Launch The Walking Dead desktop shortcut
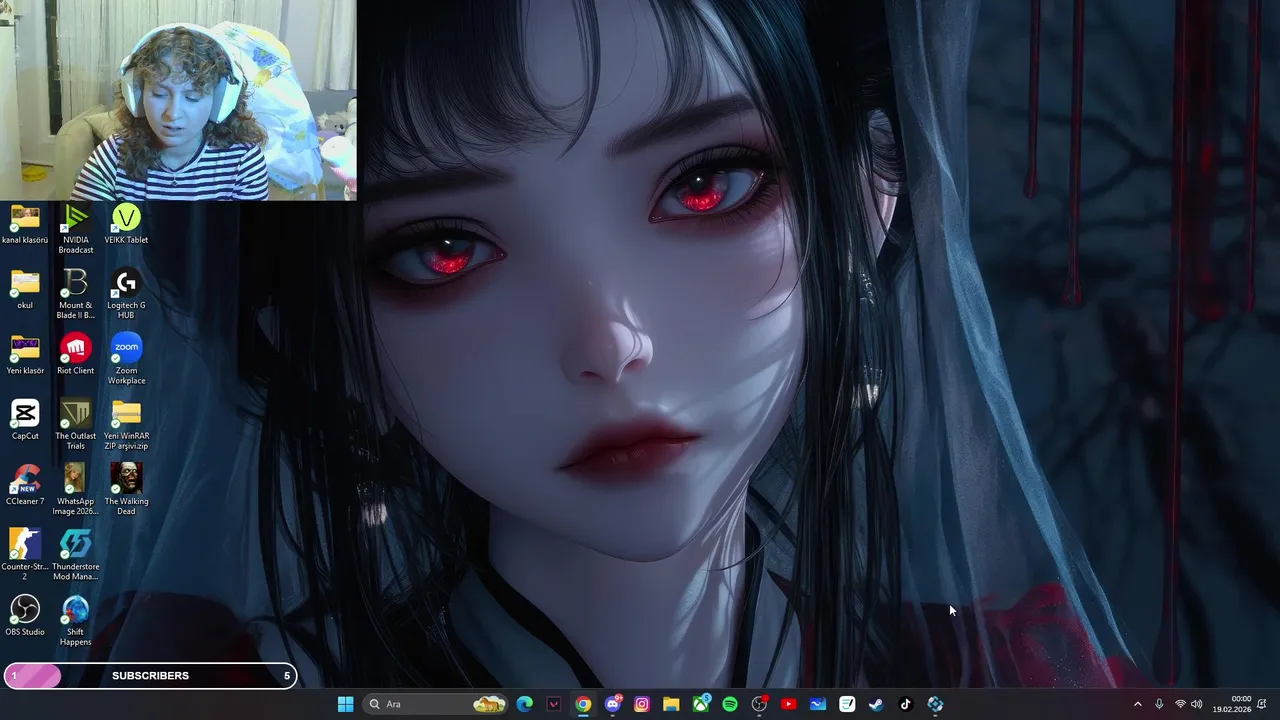The width and height of the screenshot is (1280, 720). pyautogui.click(x=126, y=489)
